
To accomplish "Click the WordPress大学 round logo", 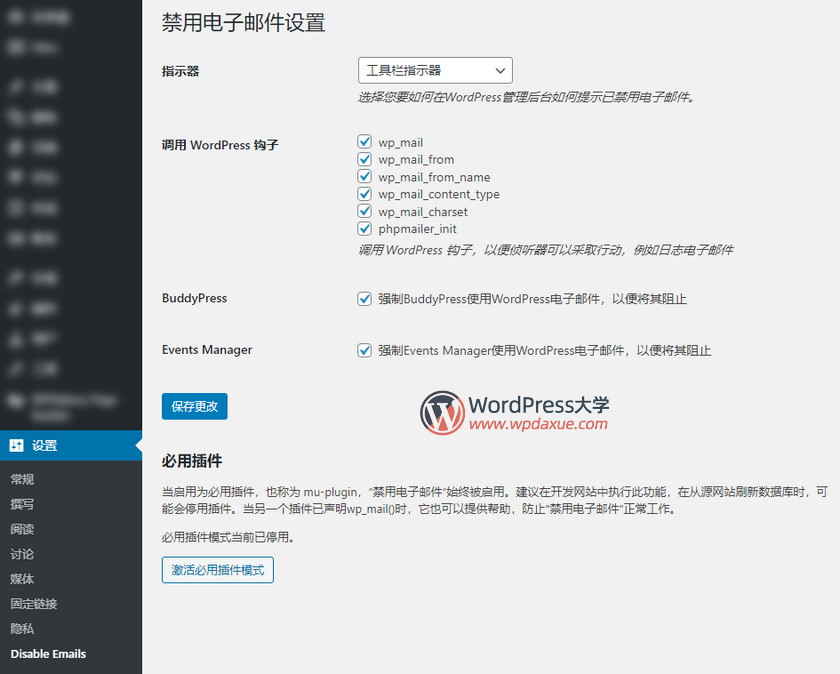I will tap(442, 413).
